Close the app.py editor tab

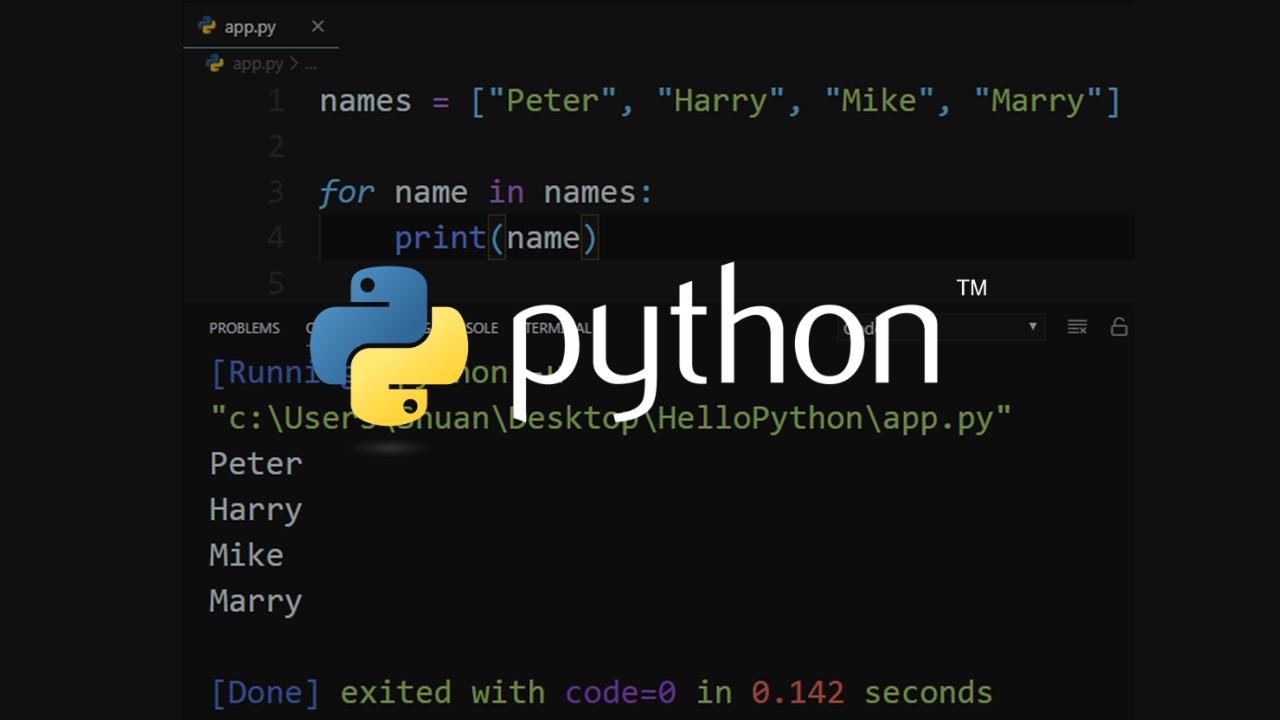(x=318, y=26)
